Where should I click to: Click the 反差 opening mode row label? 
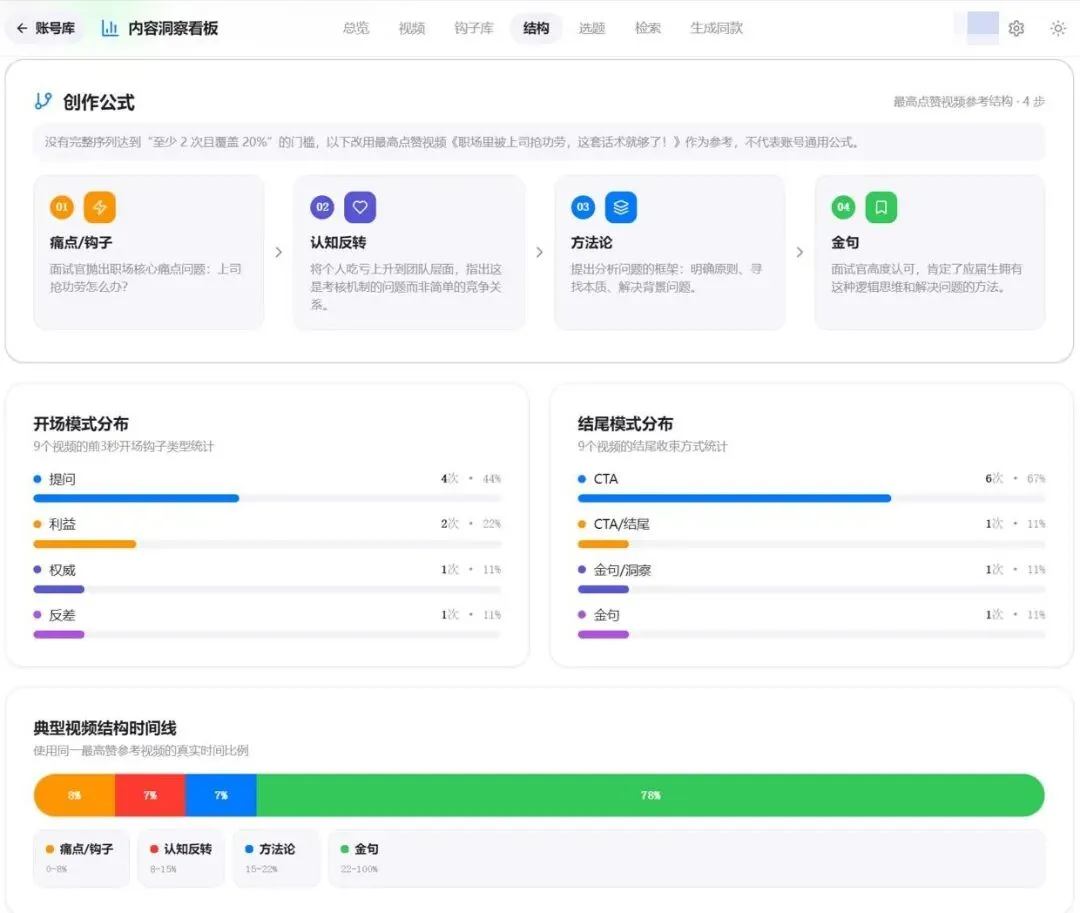[x=62, y=615]
